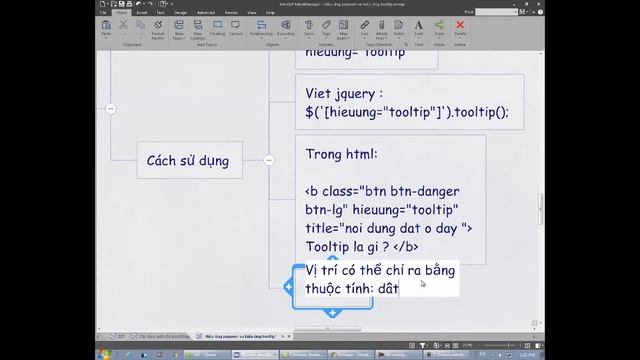Click the horizontal scrollbar thumb below map
640x360 pixels.
click(x=328, y=329)
